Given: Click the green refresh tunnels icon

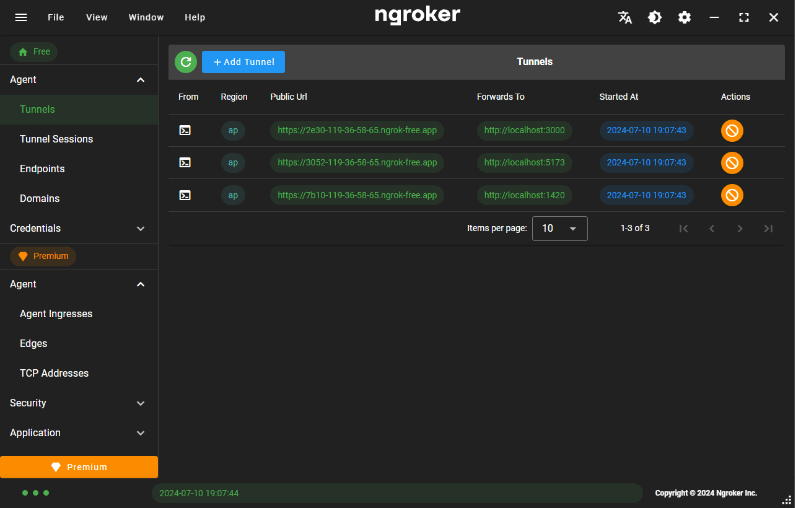Looking at the screenshot, I should click(186, 62).
